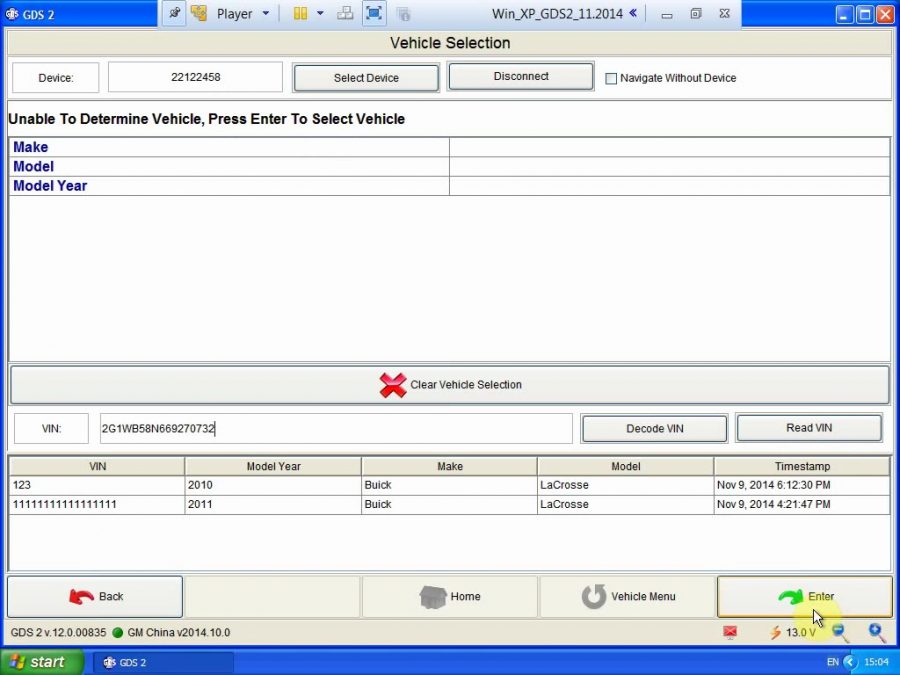Click the zoom out magnifier icon
The height and width of the screenshot is (675, 900).
point(839,632)
